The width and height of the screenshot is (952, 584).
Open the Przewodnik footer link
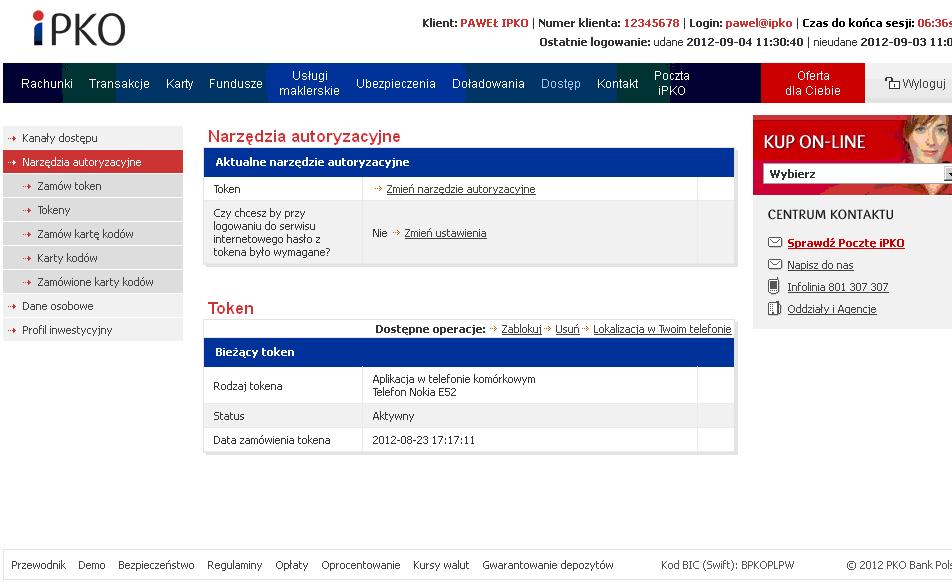coord(38,565)
